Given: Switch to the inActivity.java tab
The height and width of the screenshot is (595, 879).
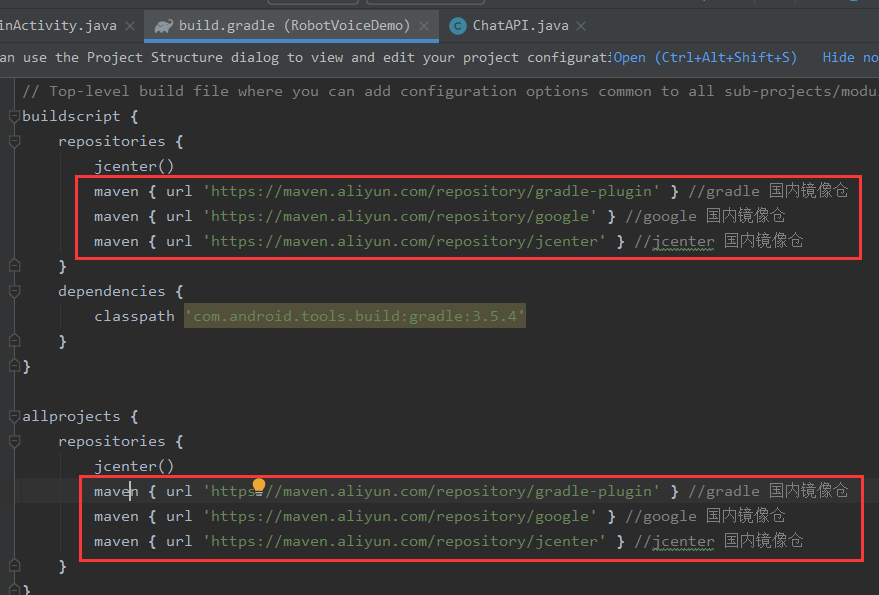Looking at the screenshot, I should pos(58,26).
